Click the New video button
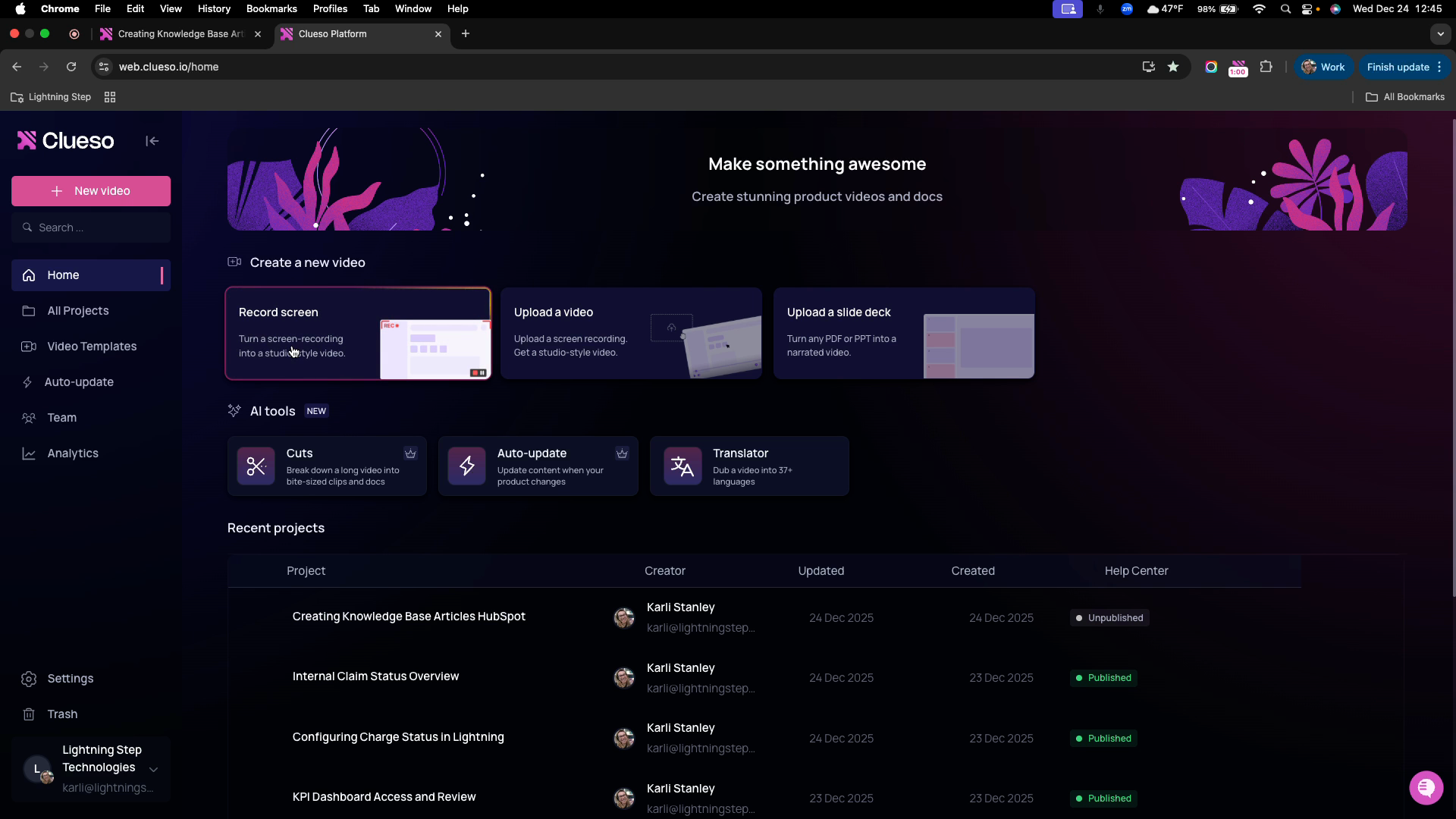Screen dimensions: 1456x819 coord(91,190)
